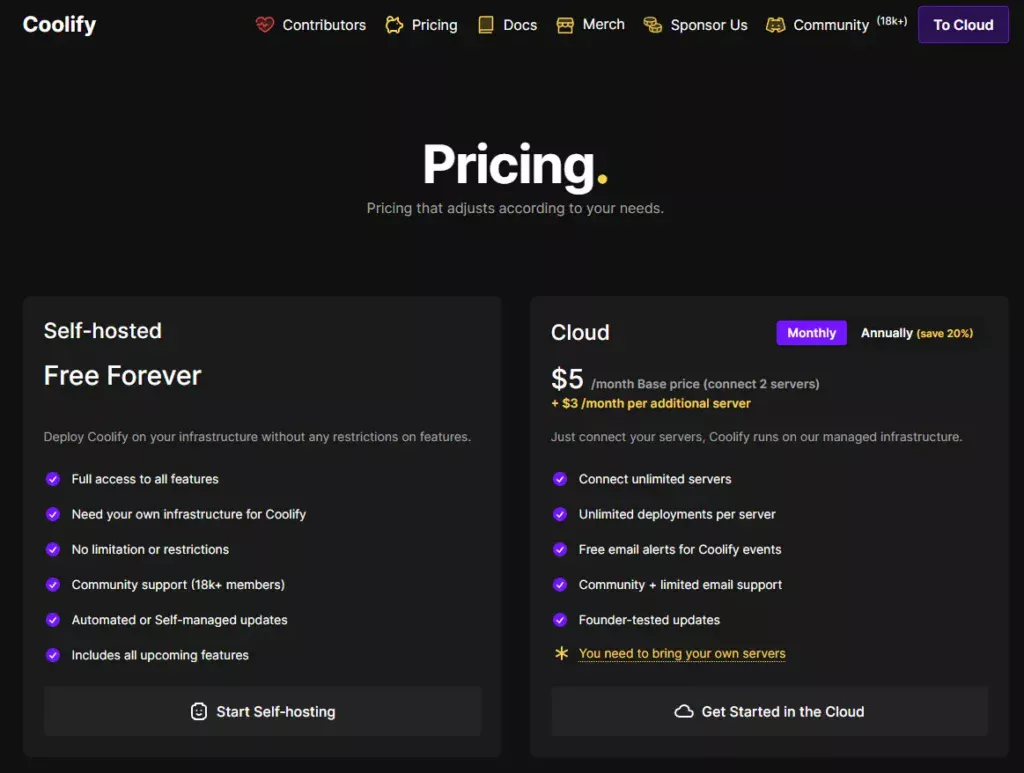Click the piggy bank icon next to Pricing

click(x=394, y=25)
